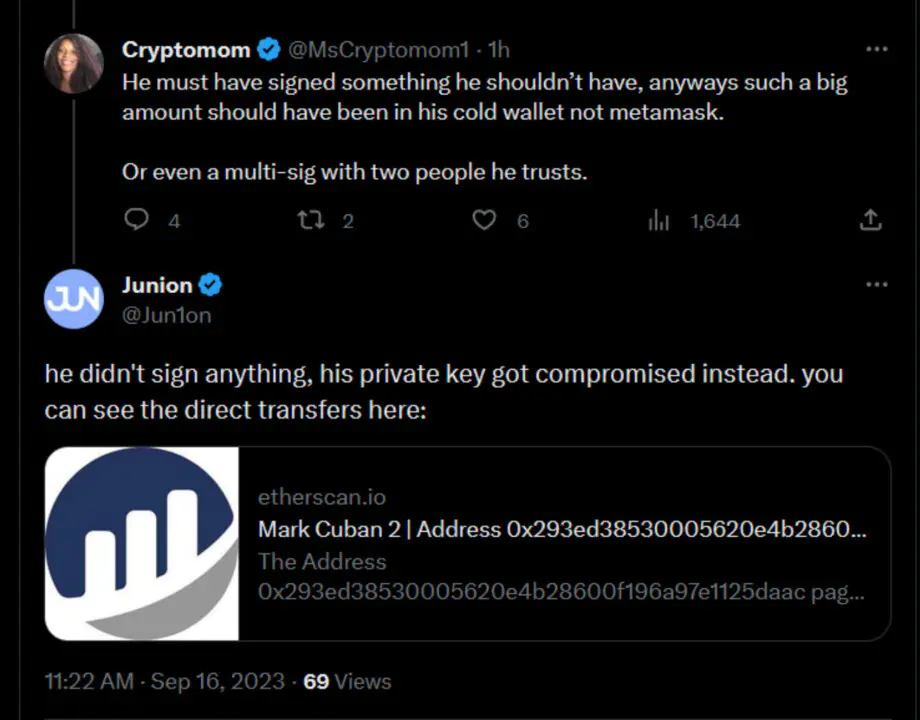Viewport: 920px width, 720px height.
Task: Click the Cryptomom display name
Action: tap(187, 48)
